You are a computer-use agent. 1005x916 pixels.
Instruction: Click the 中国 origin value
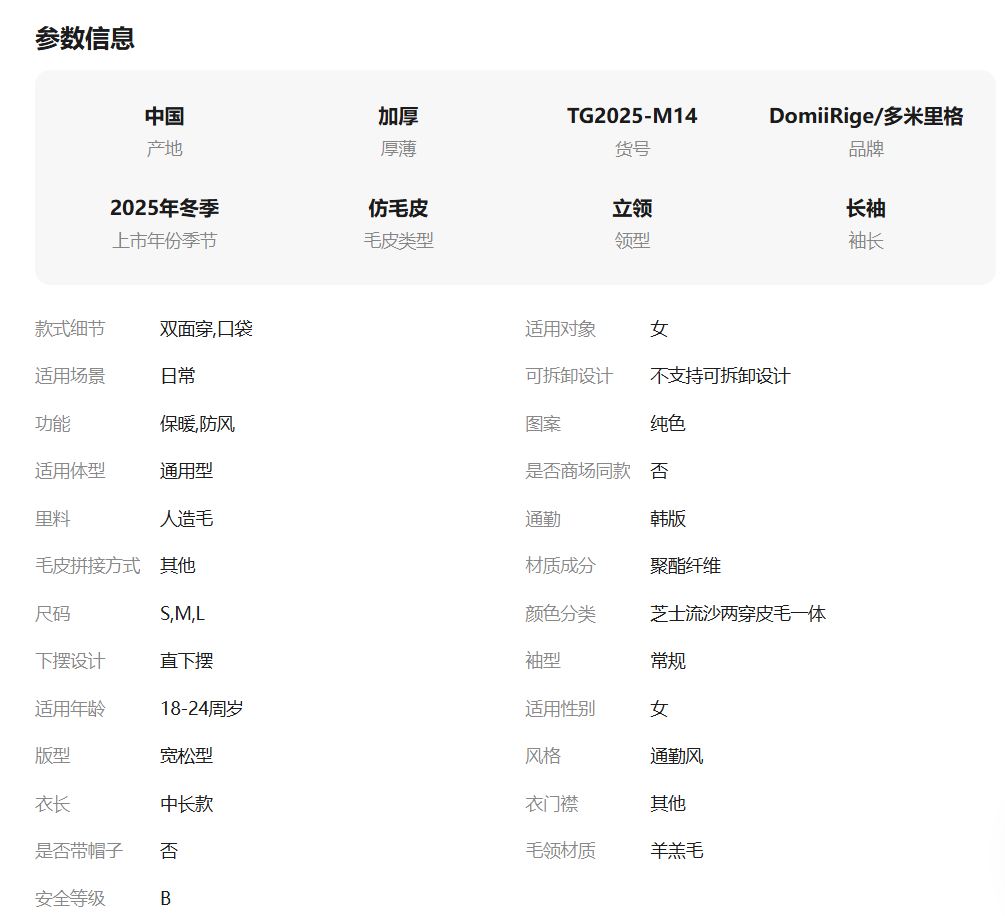tap(164, 116)
